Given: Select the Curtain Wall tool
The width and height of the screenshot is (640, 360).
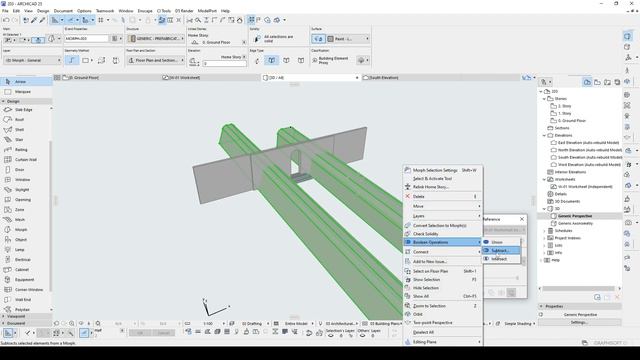Looking at the screenshot, I should click(x=25, y=160).
